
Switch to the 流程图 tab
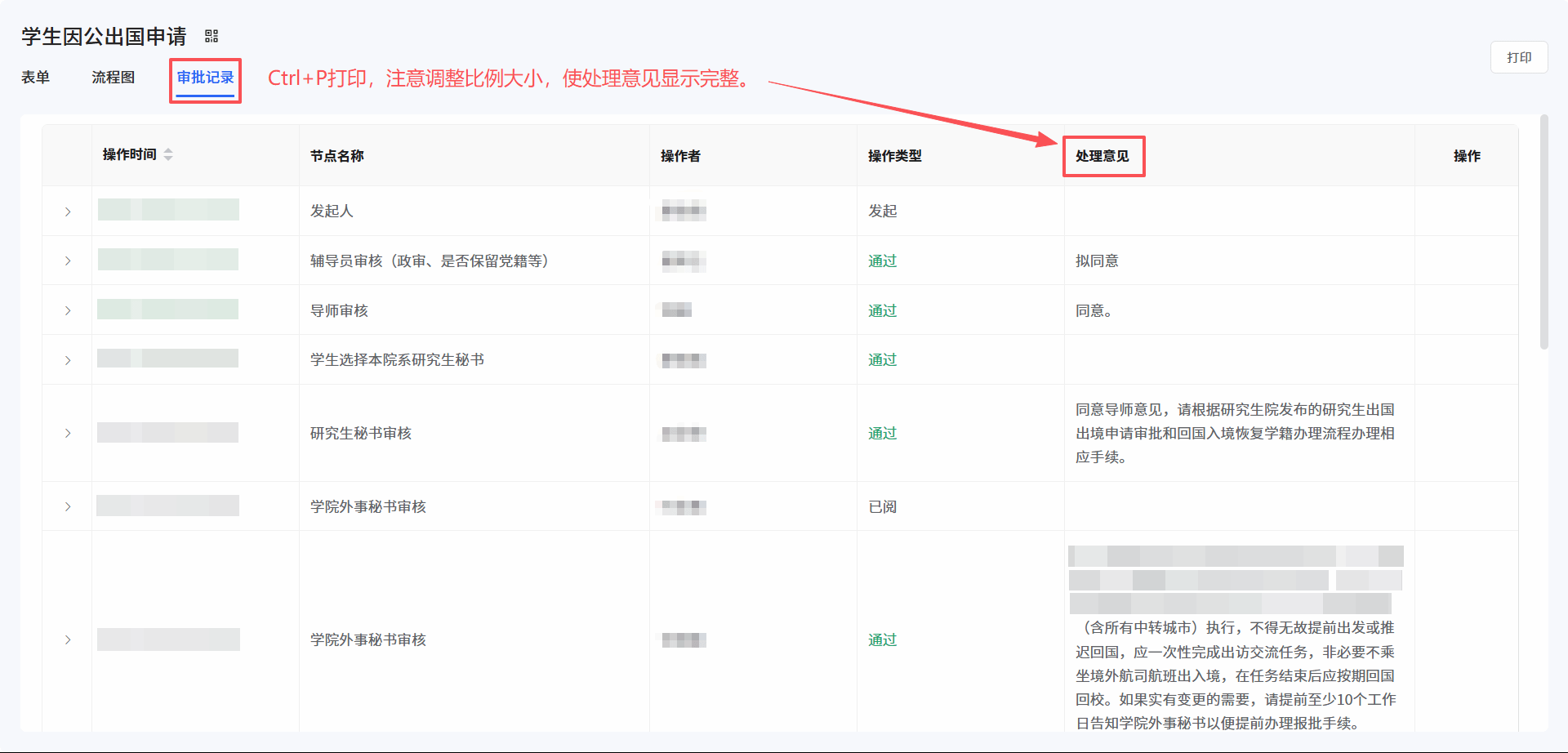click(x=114, y=78)
